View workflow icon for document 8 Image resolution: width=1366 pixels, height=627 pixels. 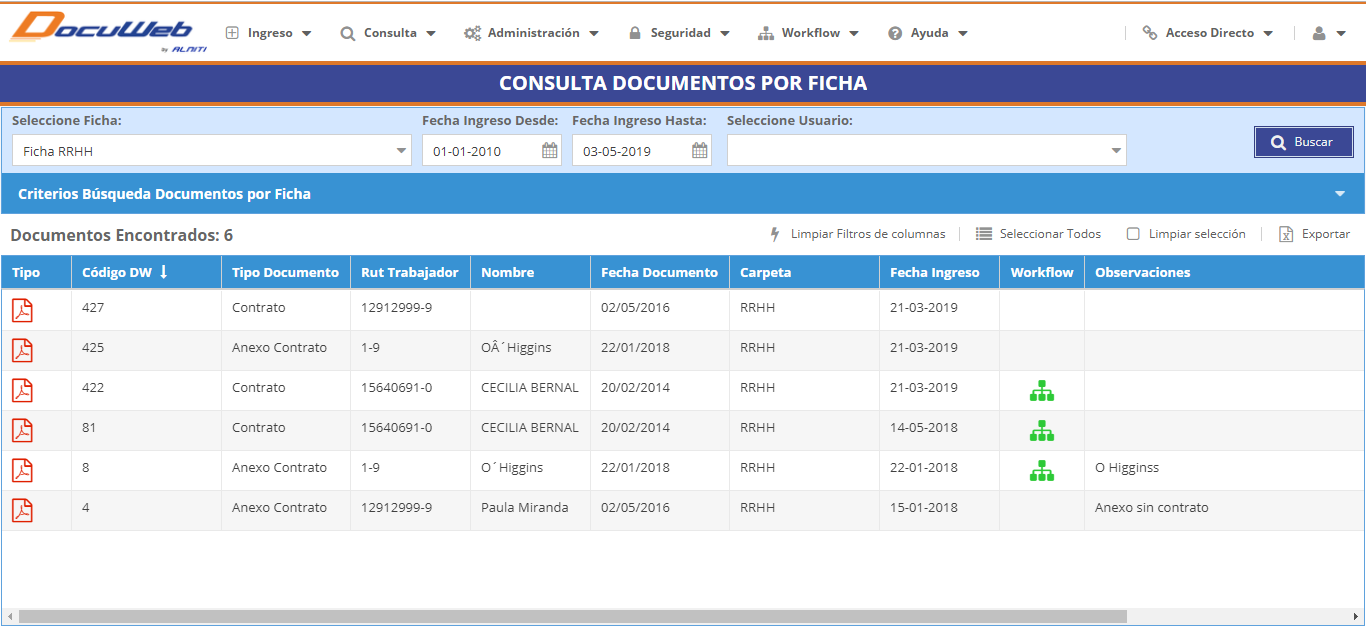pyautogui.click(x=1042, y=471)
